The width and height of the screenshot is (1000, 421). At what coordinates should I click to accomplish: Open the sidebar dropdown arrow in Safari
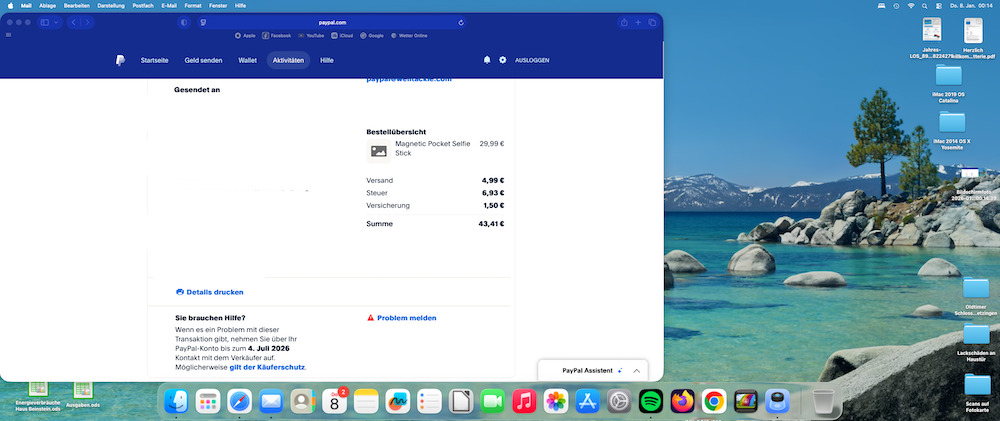point(56,22)
